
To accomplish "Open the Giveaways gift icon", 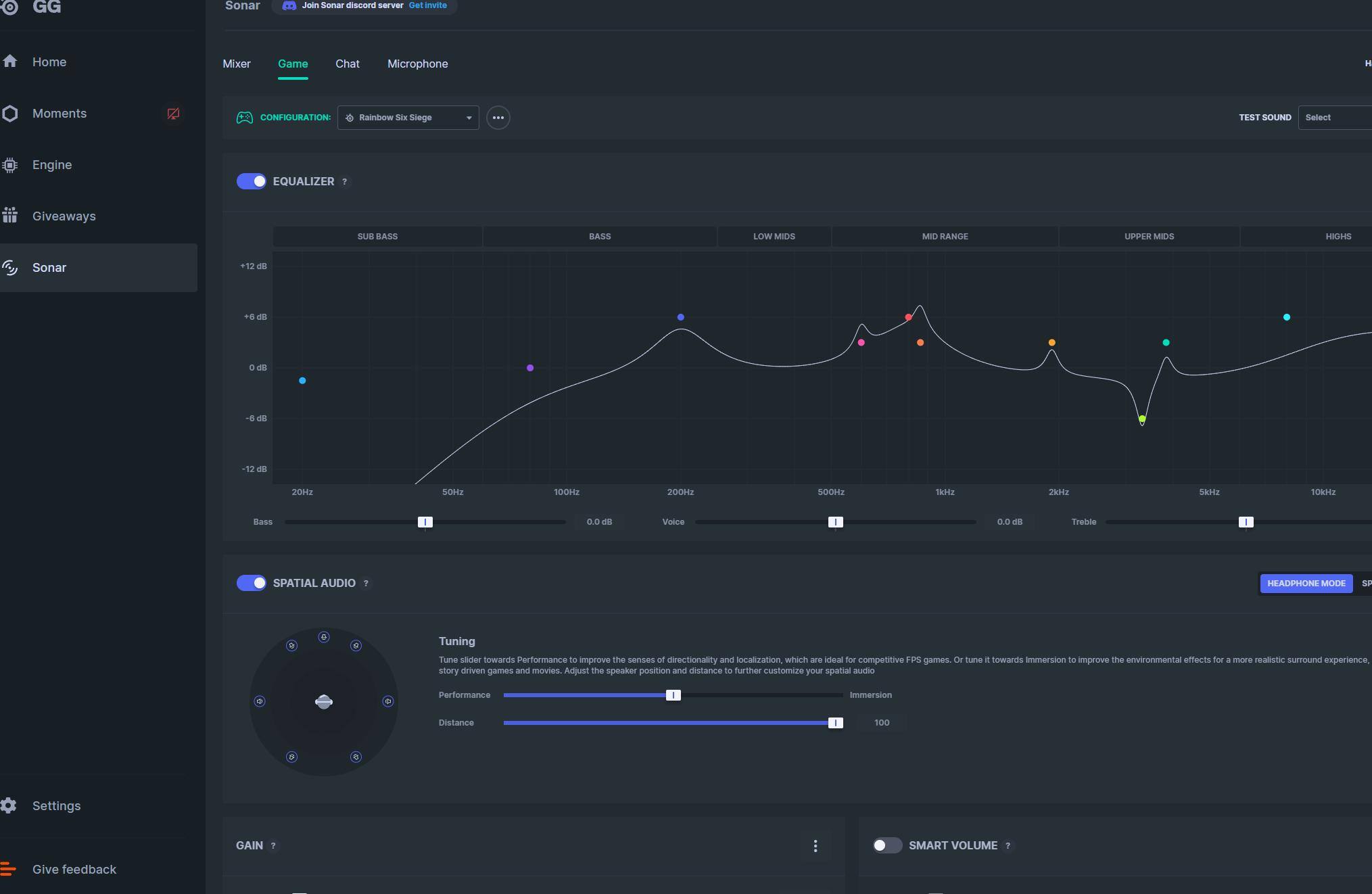I will tap(9, 216).
